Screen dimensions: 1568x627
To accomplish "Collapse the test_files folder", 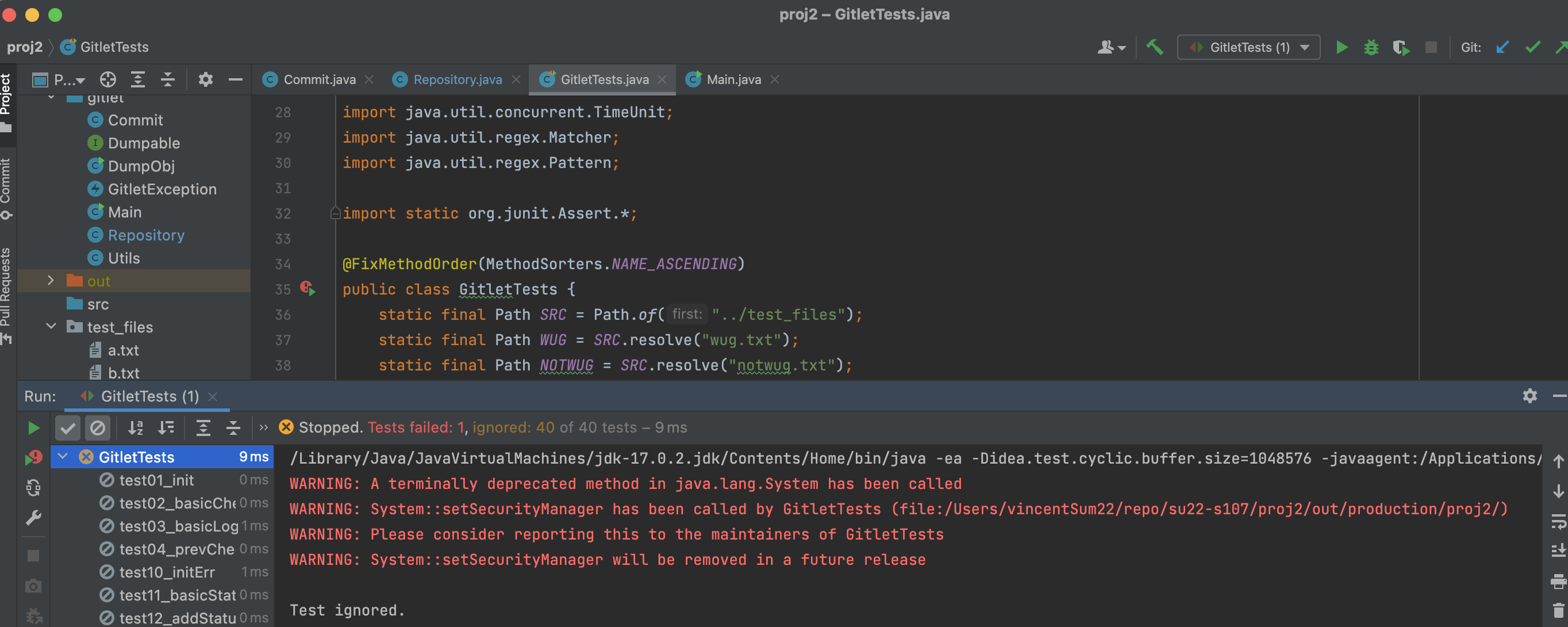I will pyautogui.click(x=51, y=327).
